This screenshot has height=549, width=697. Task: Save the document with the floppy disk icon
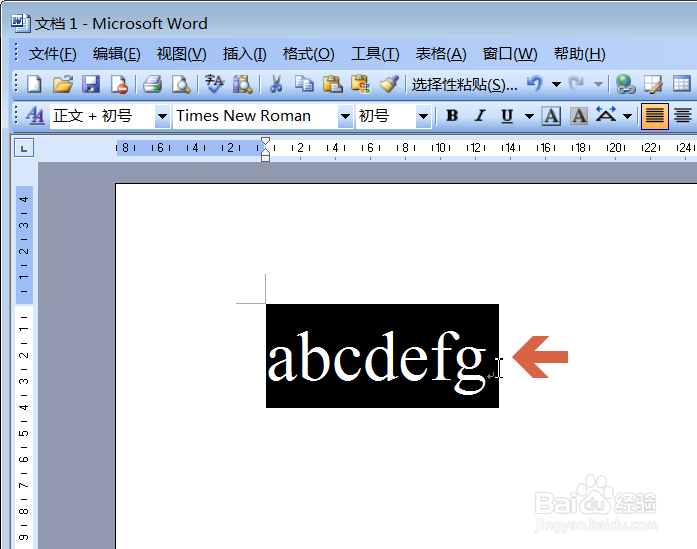pos(91,84)
